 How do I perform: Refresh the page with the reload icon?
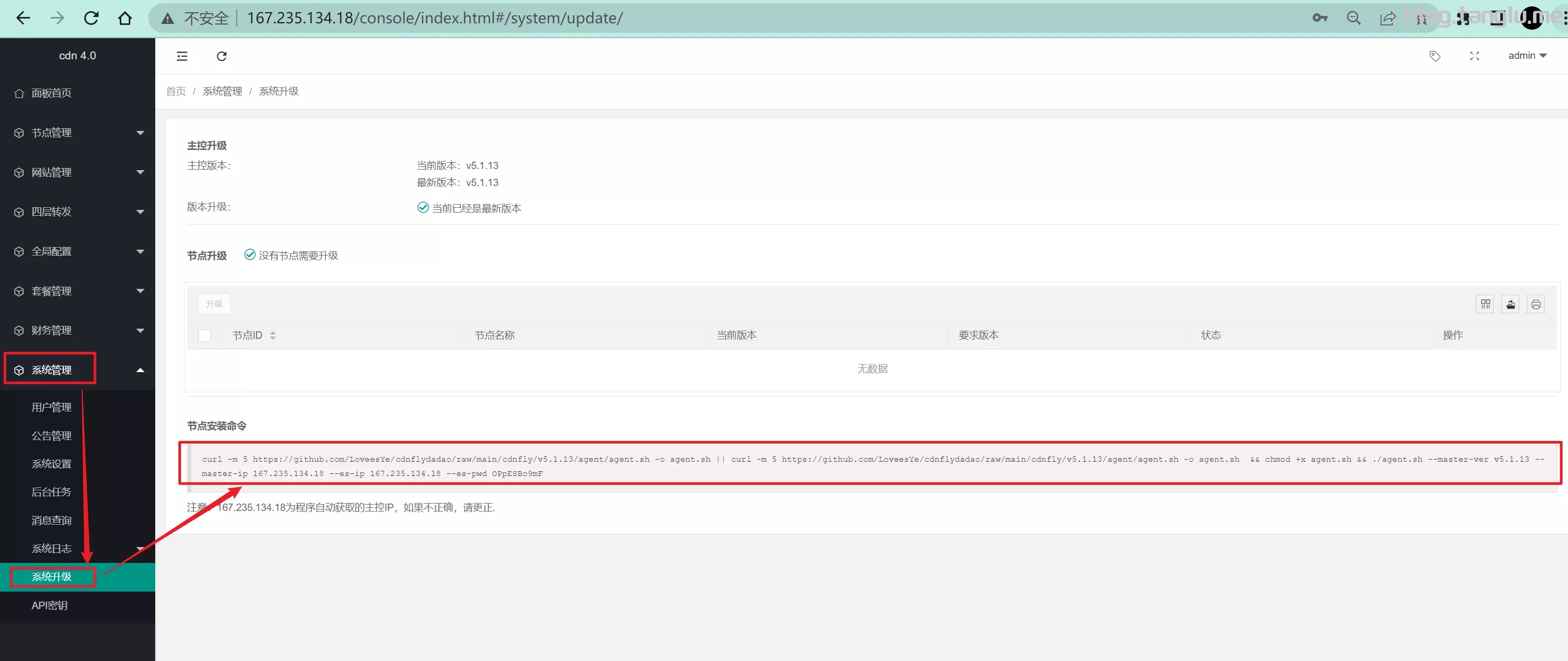(x=221, y=56)
